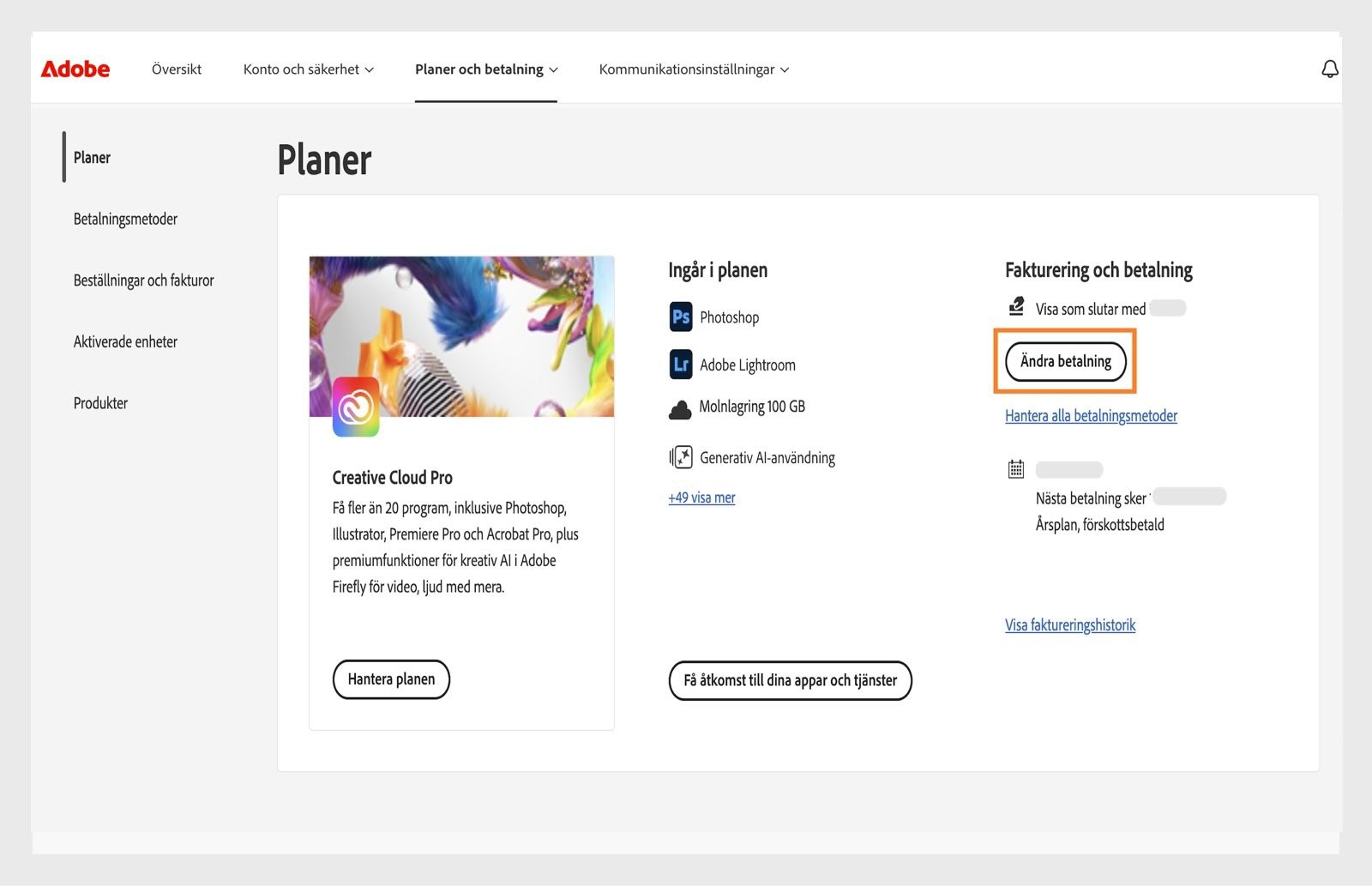The width and height of the screenshot is (1372, 886).
Task: Click Visa som slutar med text
Action: pos(1091,309)
